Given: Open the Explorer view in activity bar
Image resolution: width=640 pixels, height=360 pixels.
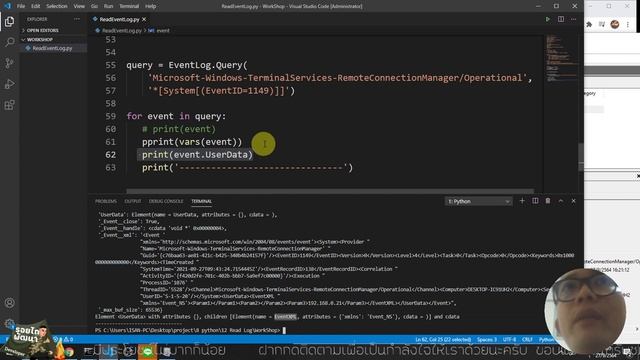Looking at the screenshot, I should pyautogui.click(x=9, y=21).
